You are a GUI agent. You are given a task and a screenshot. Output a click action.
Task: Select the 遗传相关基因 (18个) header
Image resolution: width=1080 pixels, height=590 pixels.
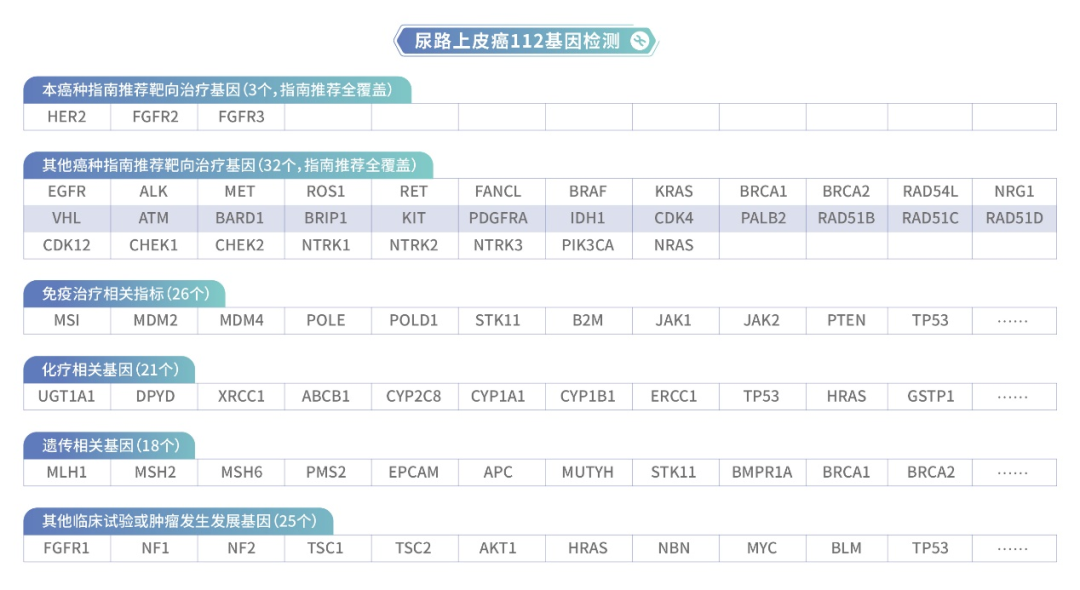[109, 445]
